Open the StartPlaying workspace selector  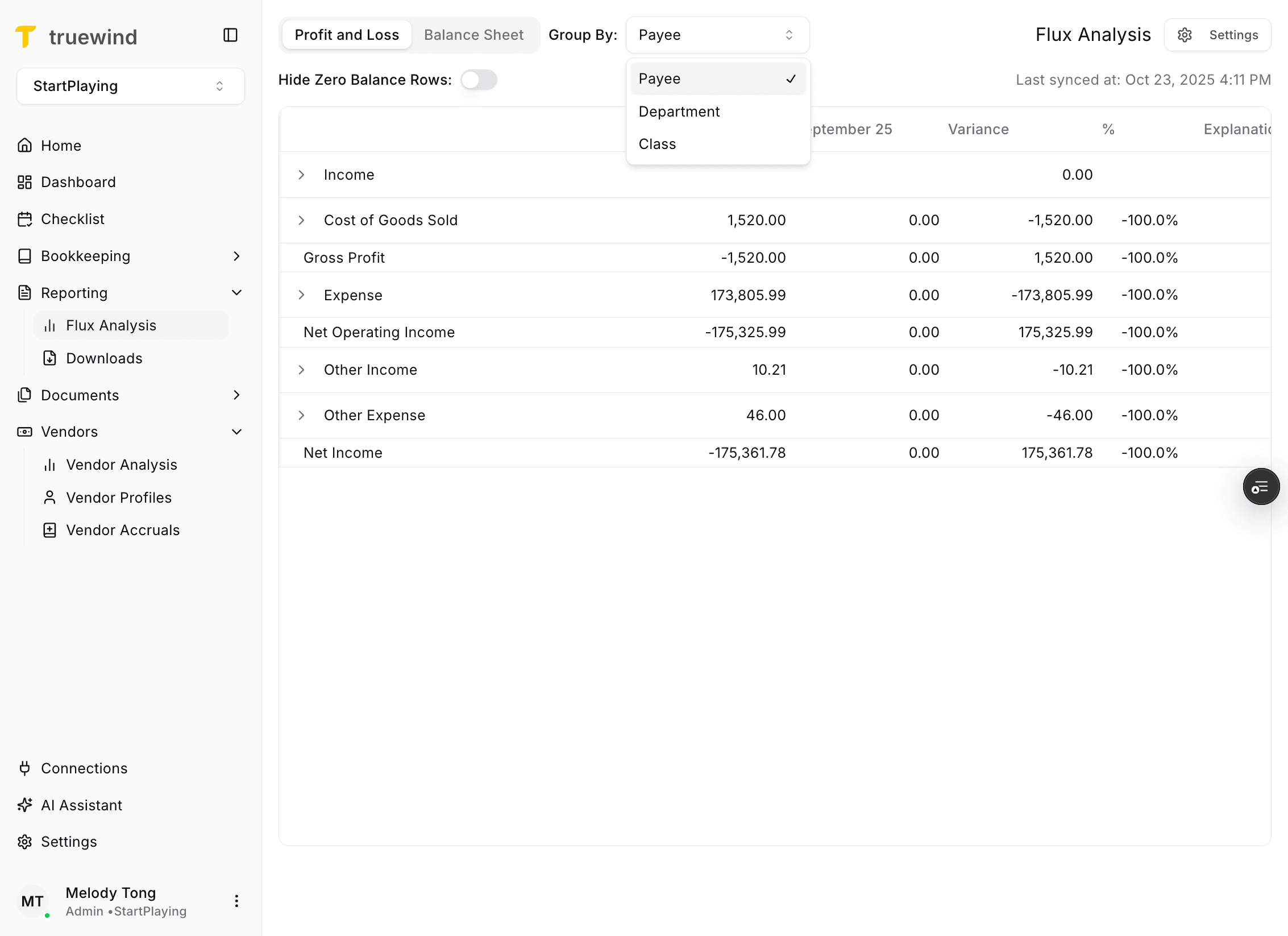(130, 86)
